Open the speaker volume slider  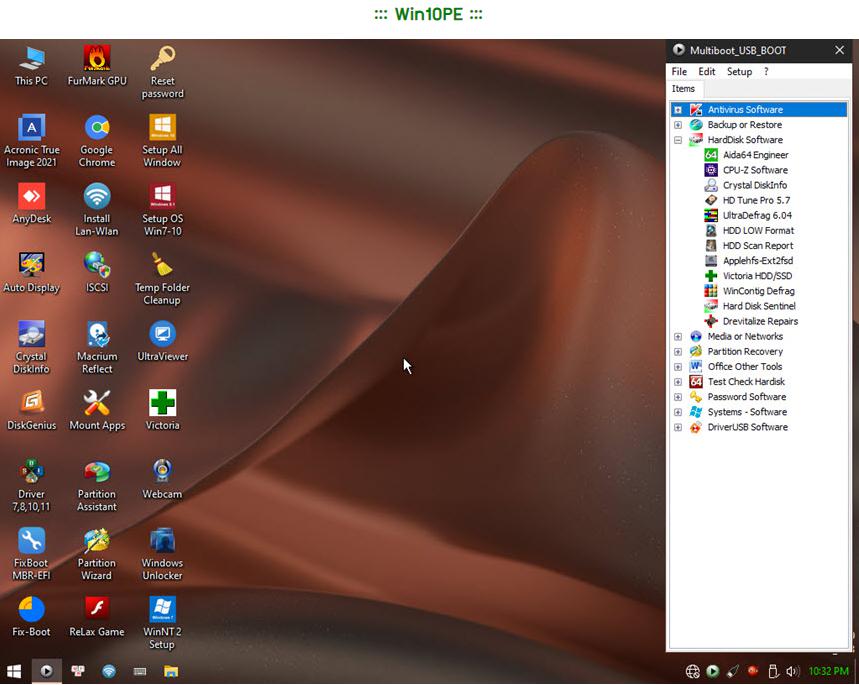794,671
